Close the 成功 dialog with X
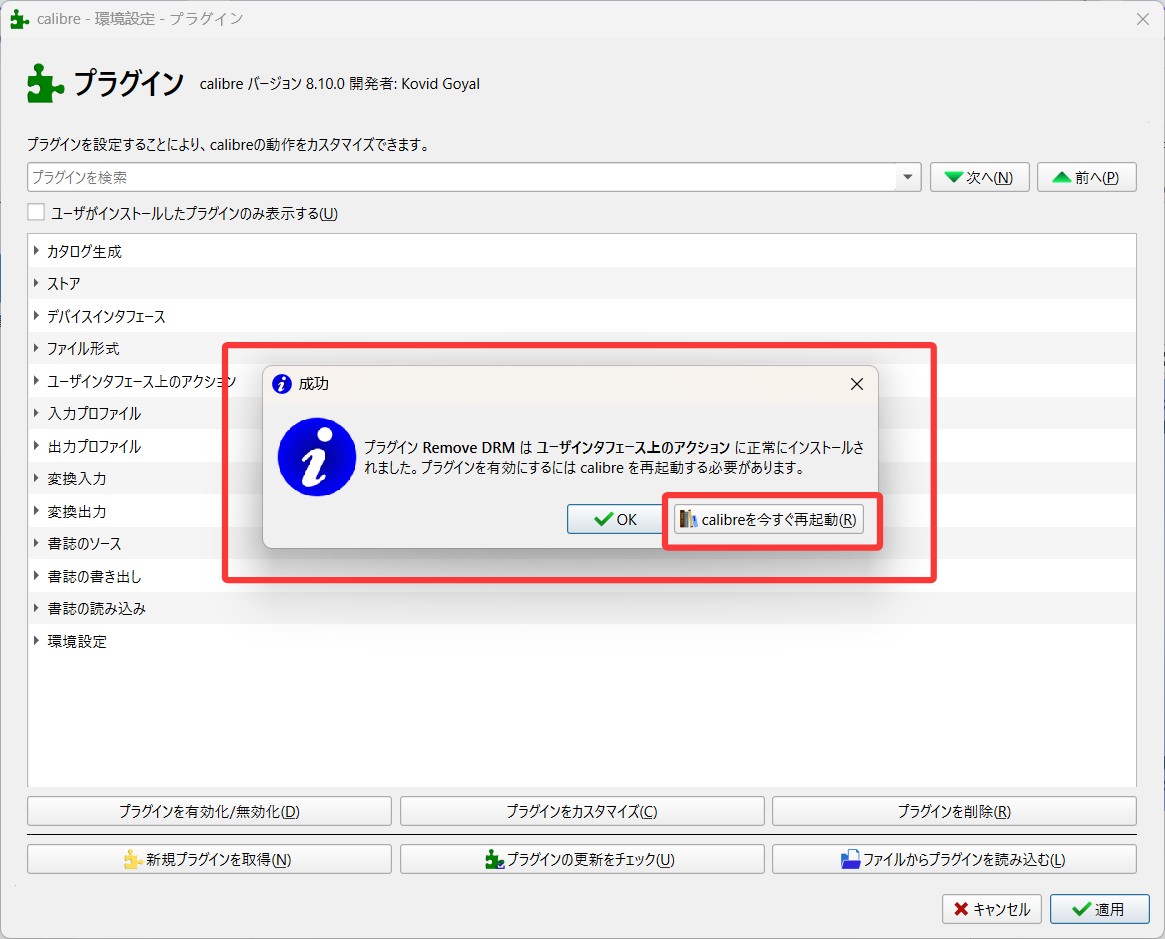This screenshot has height=939, width=1165. point(856,384)
